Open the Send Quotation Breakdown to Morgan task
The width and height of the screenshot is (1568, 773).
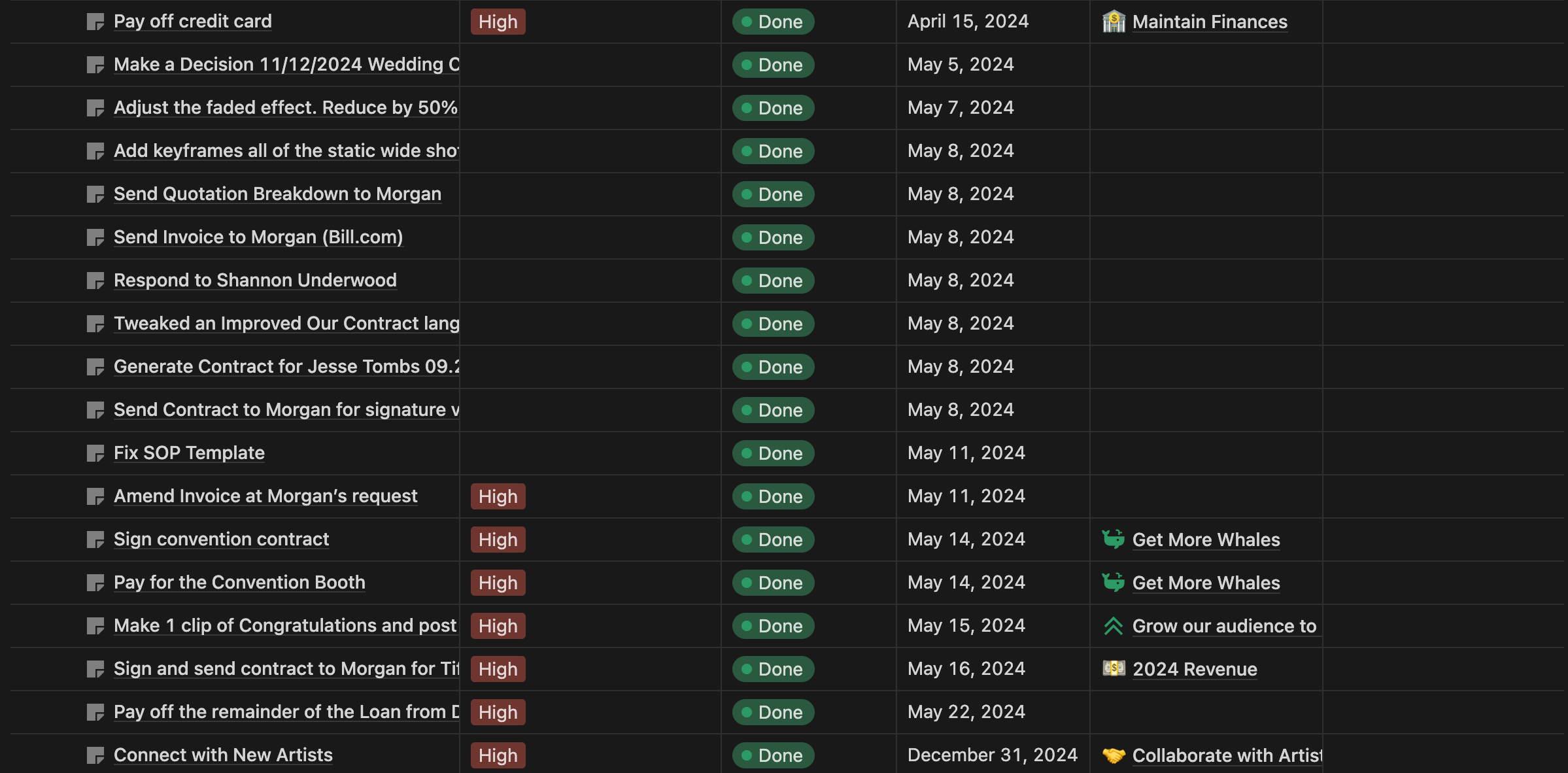[277, 194]
